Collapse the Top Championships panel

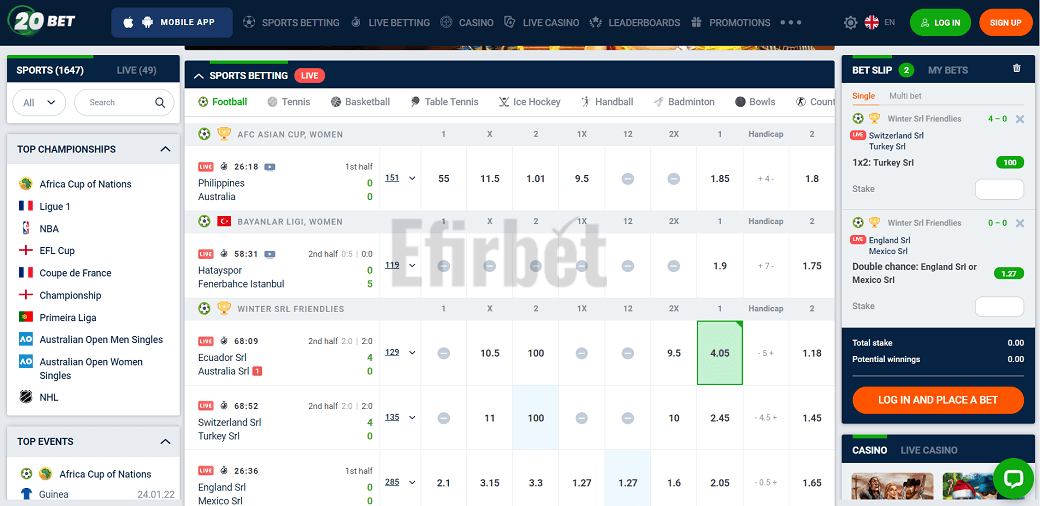click(x=165, y=149)
